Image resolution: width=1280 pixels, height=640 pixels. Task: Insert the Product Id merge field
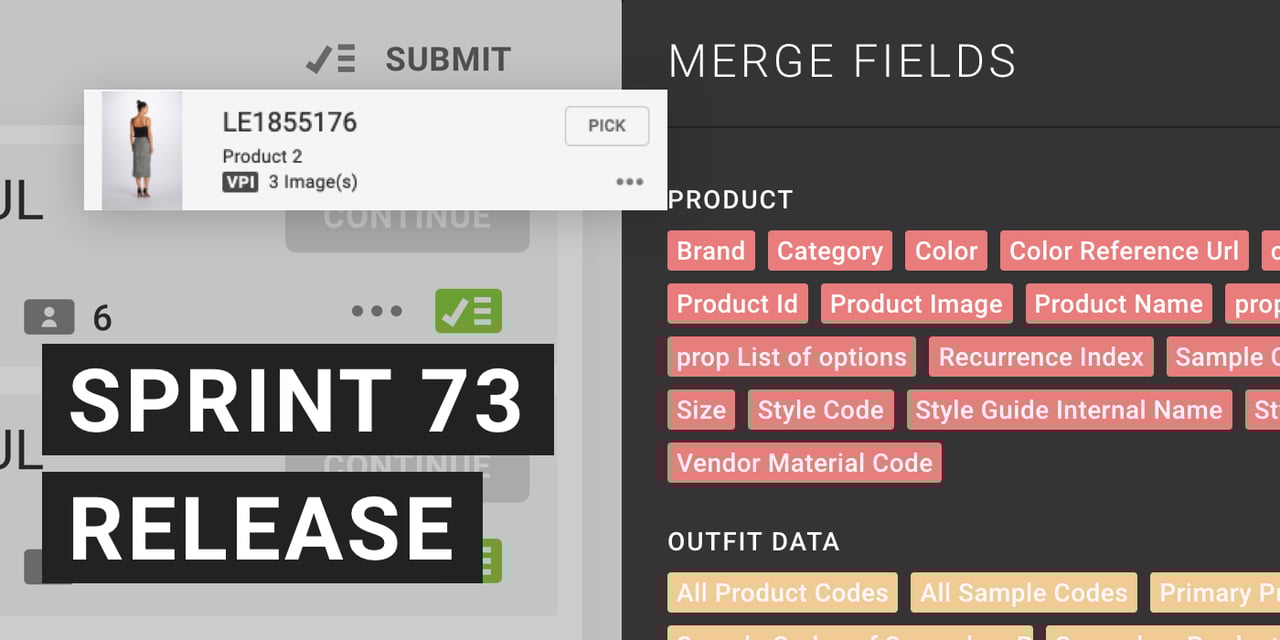737,304
